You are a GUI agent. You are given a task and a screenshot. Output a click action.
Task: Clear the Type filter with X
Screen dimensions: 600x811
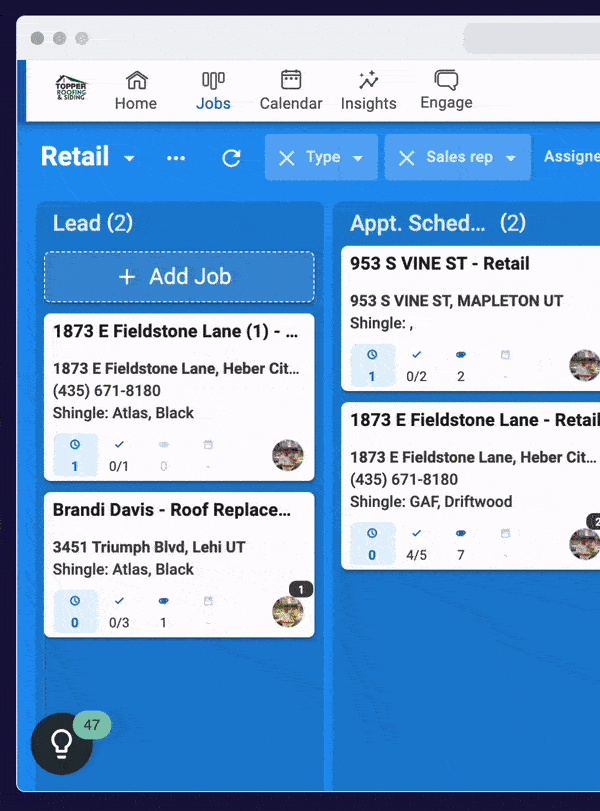click(x=286, y=158)
